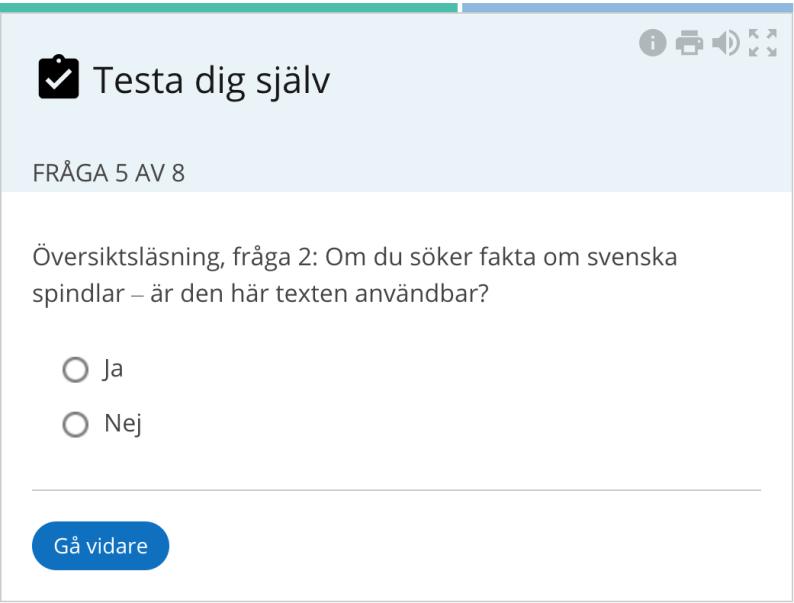Click the clipboard checkmark icon
Viewport: 794px width, 603px height.
(x=59, y=76)
